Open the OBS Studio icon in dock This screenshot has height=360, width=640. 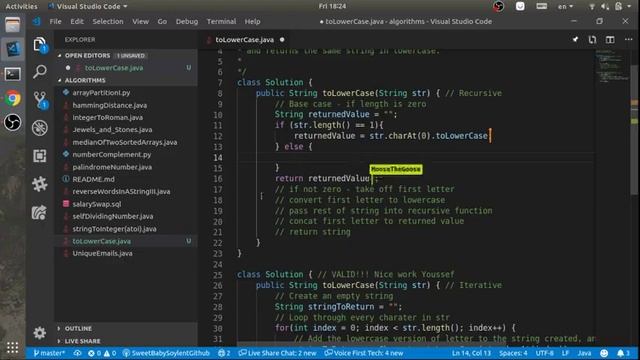tap(13, 122)
